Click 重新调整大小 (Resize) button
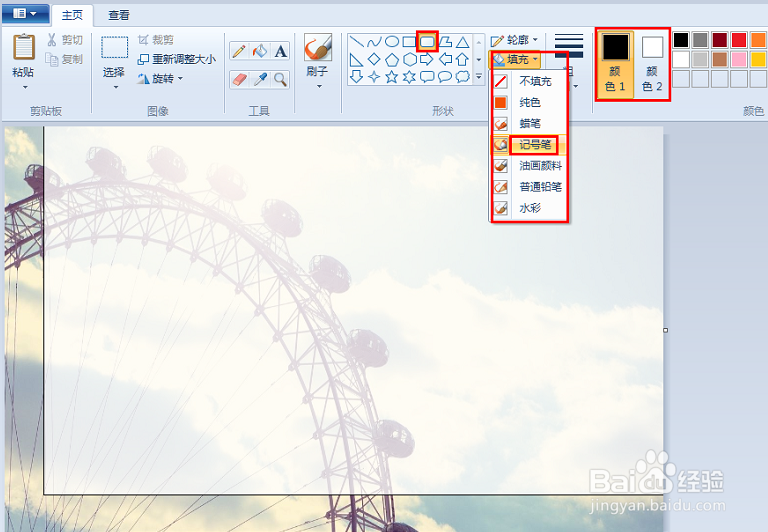The width and height of the screenshot is (768, 532). (176, 59)
